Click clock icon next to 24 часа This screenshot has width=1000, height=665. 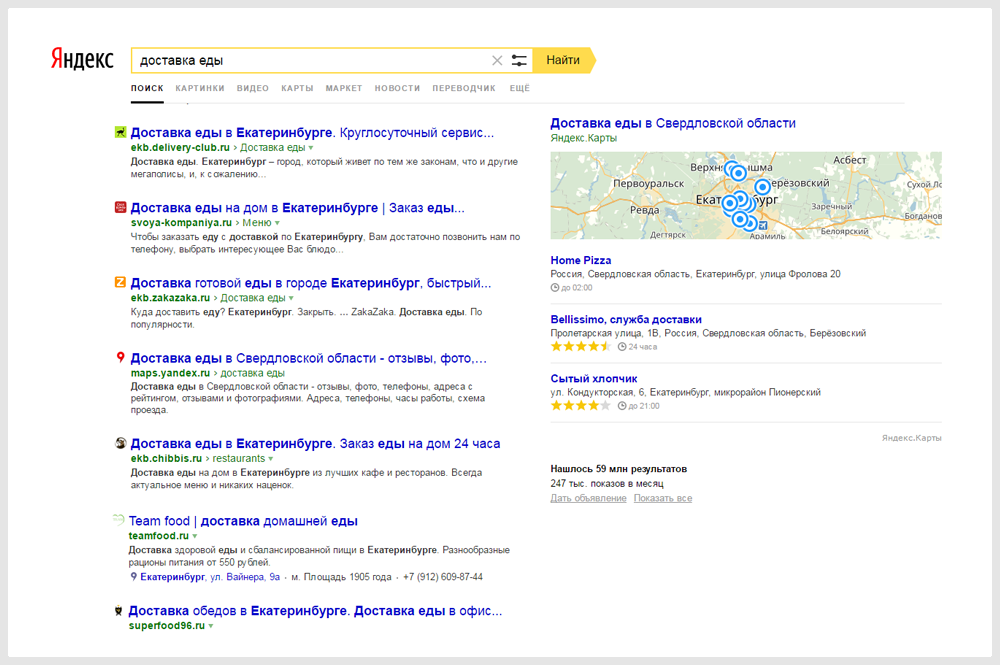(x=622, y=347)
